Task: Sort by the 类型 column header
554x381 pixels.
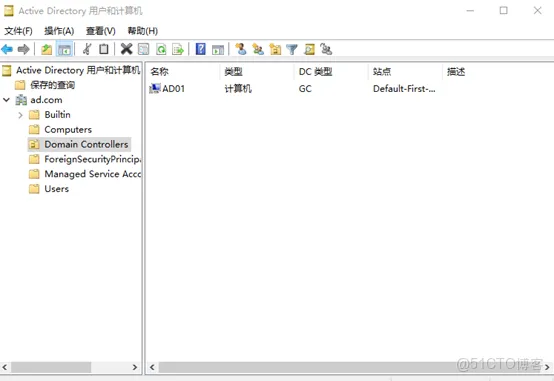Action: coord(257,72)
